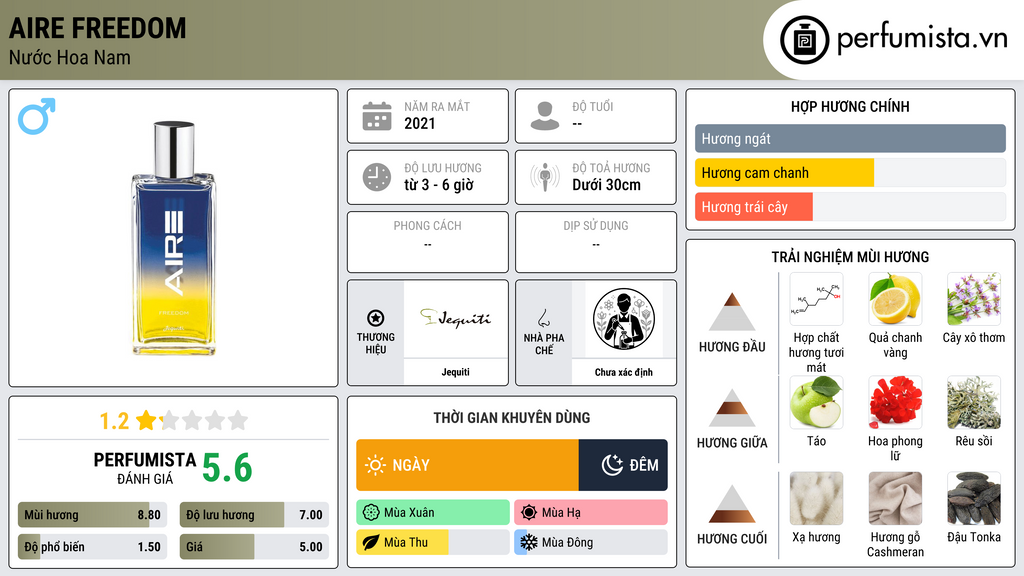This screenshot has height=576, width=1024.
Task: Click the 'PHONG CÁCH' style box
Action: [428, 242]
